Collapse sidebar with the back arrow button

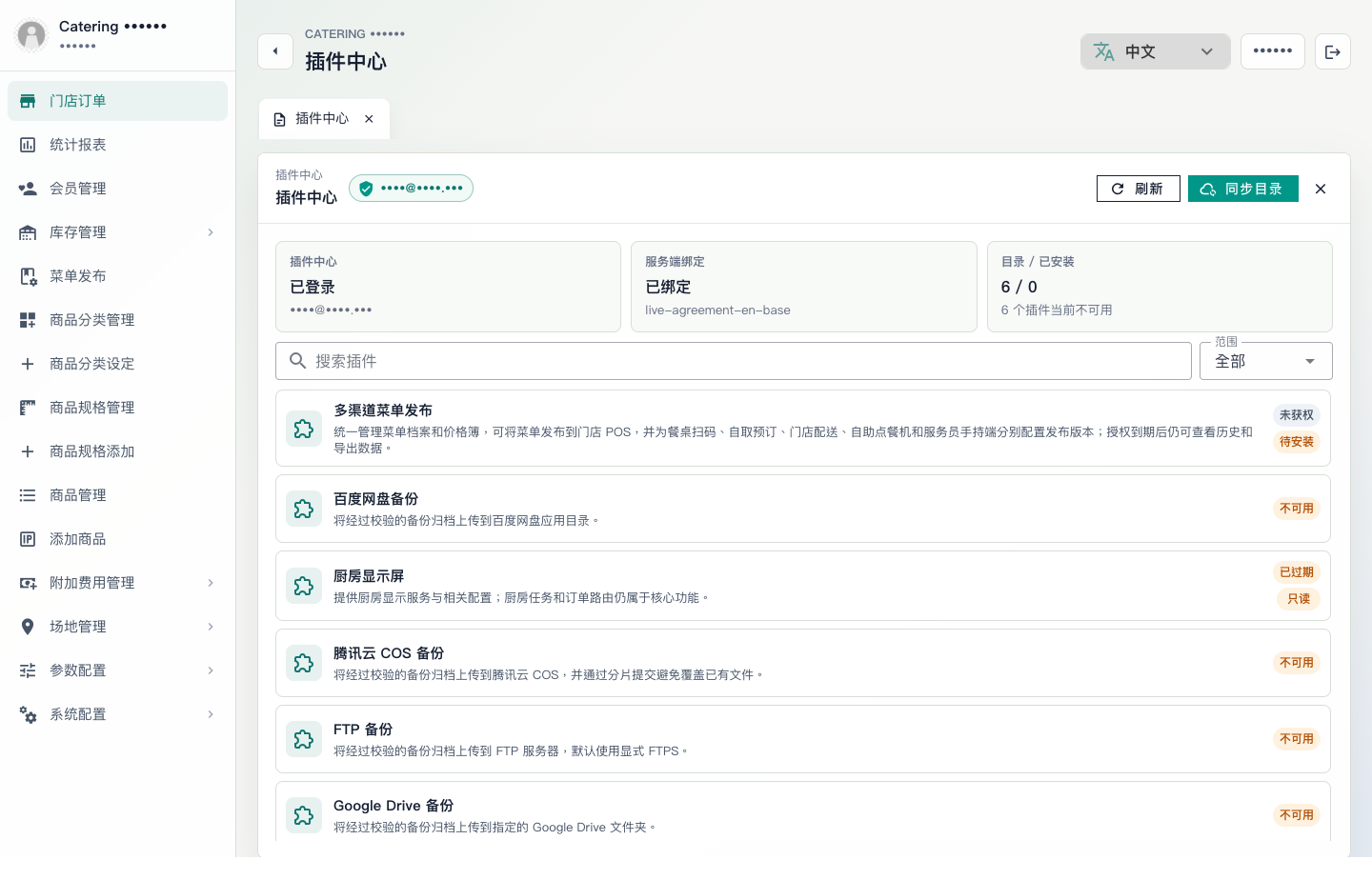pos(275,51)
